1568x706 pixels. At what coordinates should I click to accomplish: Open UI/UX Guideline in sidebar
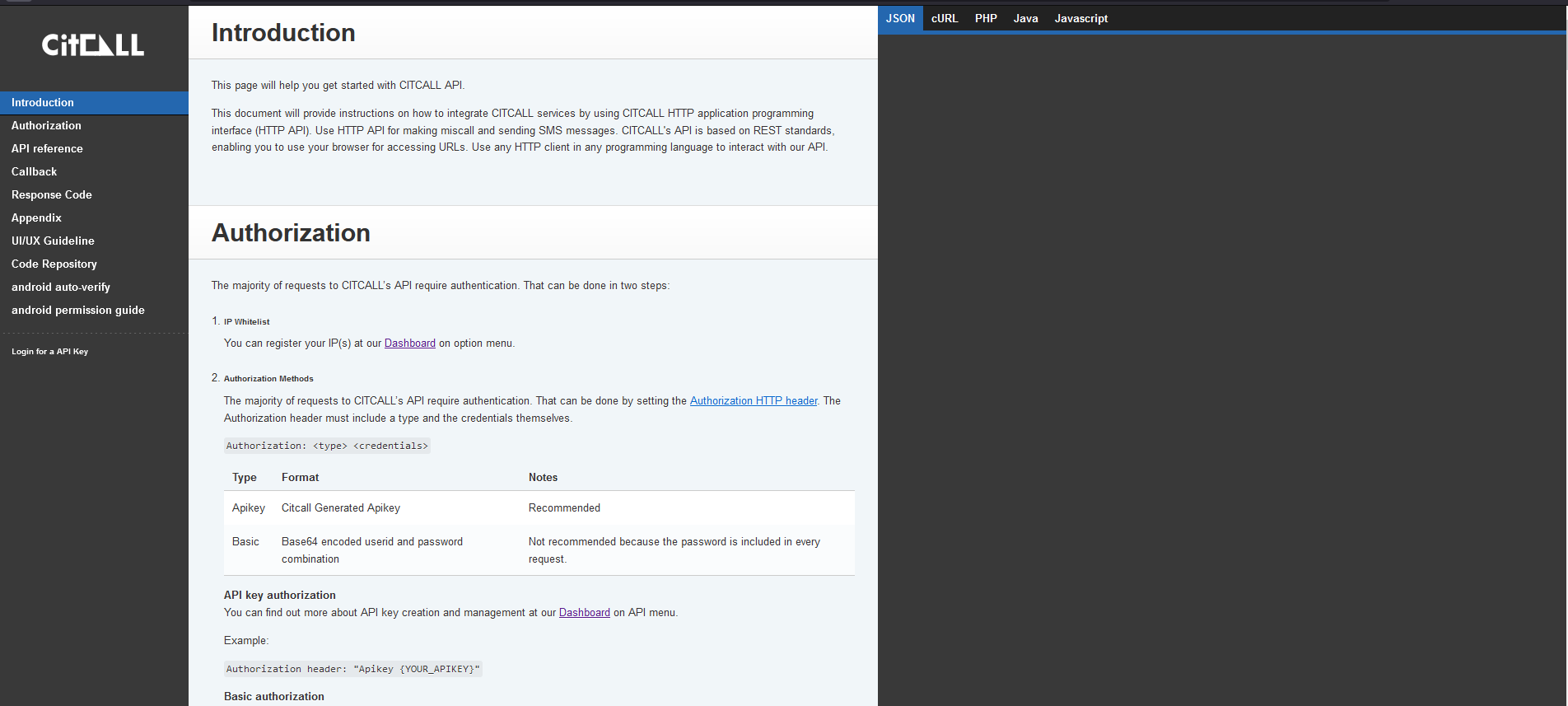(x=94, y=241)
